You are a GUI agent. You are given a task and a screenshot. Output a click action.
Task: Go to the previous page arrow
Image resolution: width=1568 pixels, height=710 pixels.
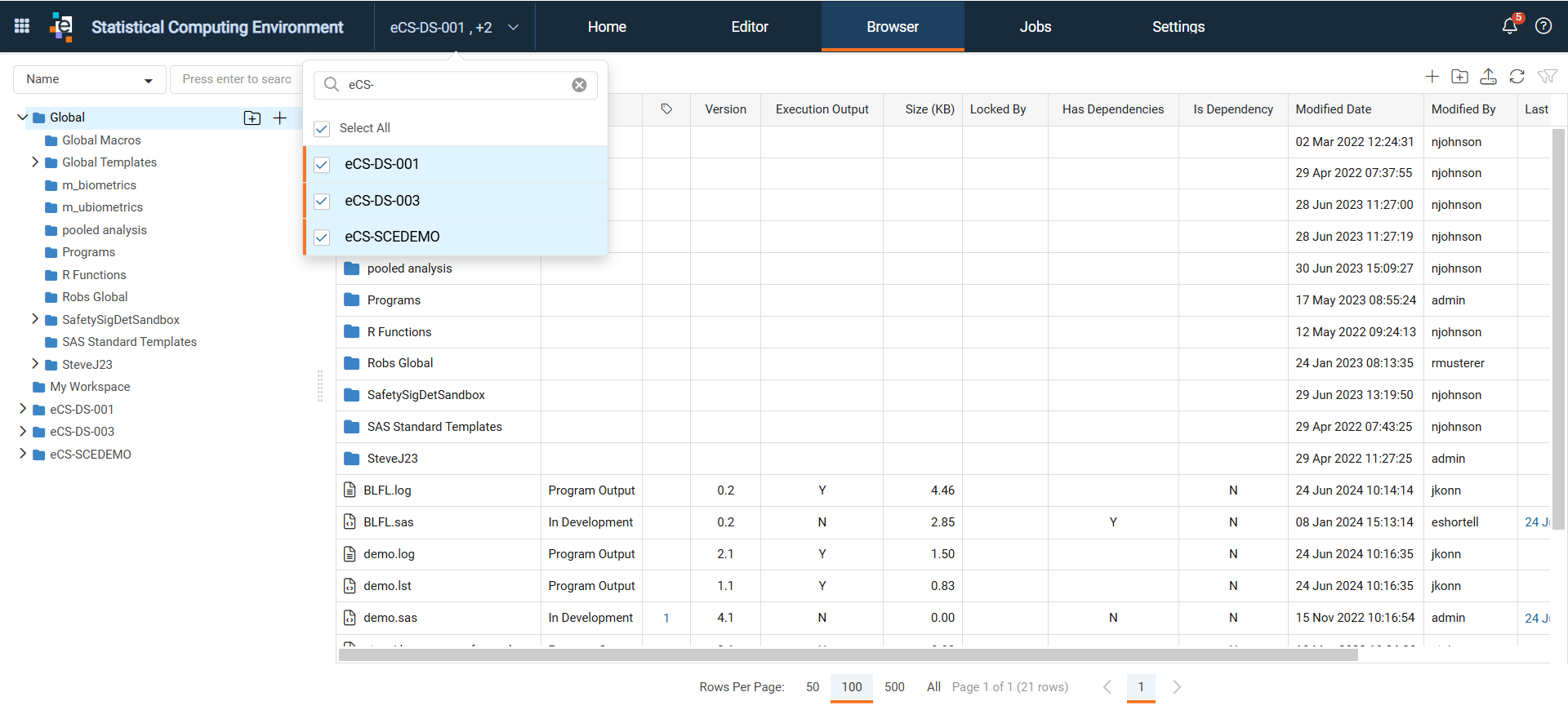click(x=1107, y=687)
